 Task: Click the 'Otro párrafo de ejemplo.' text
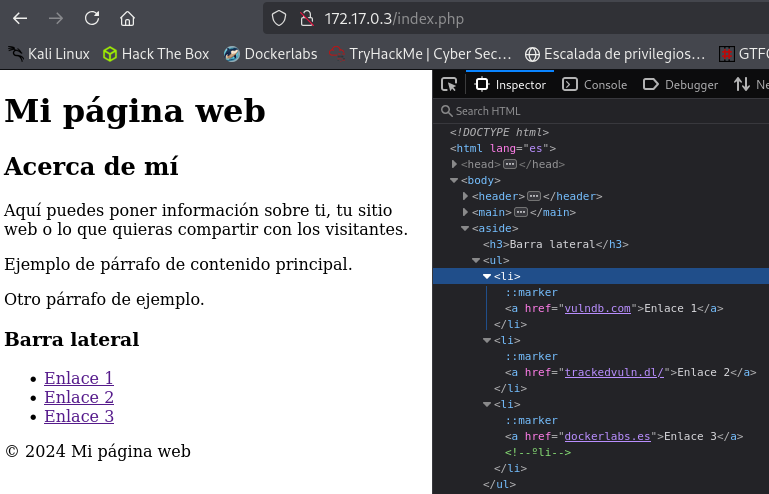(104, 299)
